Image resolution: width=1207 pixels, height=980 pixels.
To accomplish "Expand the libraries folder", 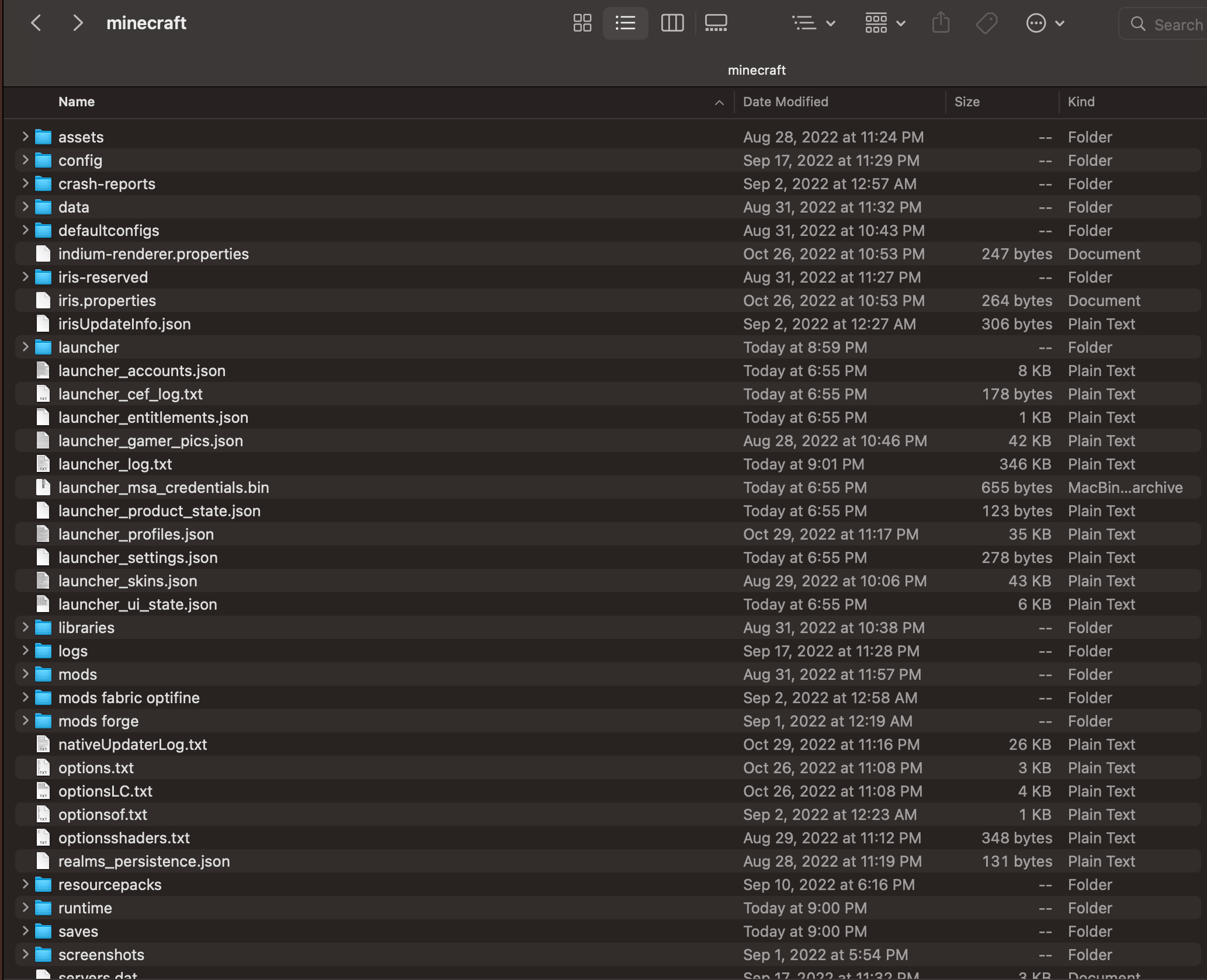I will pyautogui.click(x=25, y=627).
